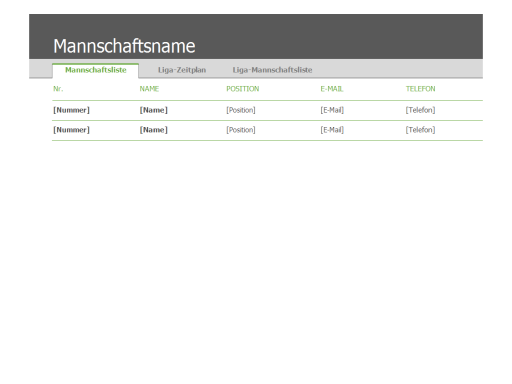Click the first row [E-Mail] cell
Screen dimensions: 512x384
tap(332, 110)
